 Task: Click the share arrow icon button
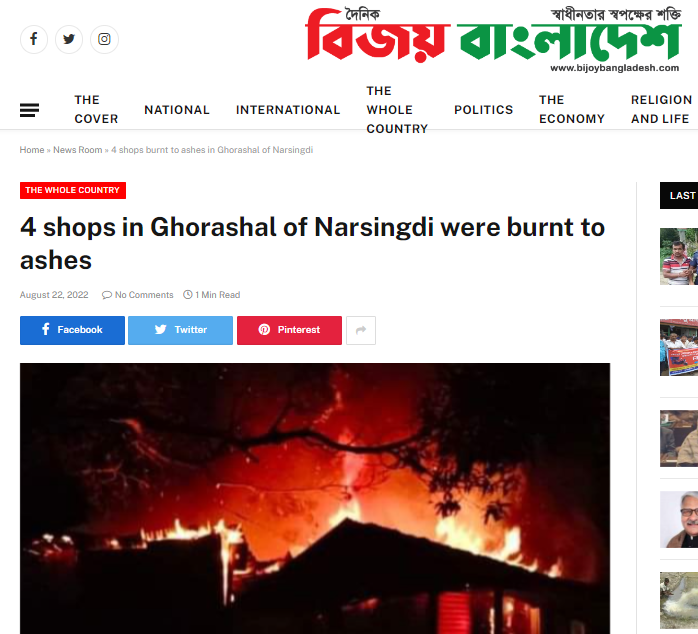pos(361,330)
